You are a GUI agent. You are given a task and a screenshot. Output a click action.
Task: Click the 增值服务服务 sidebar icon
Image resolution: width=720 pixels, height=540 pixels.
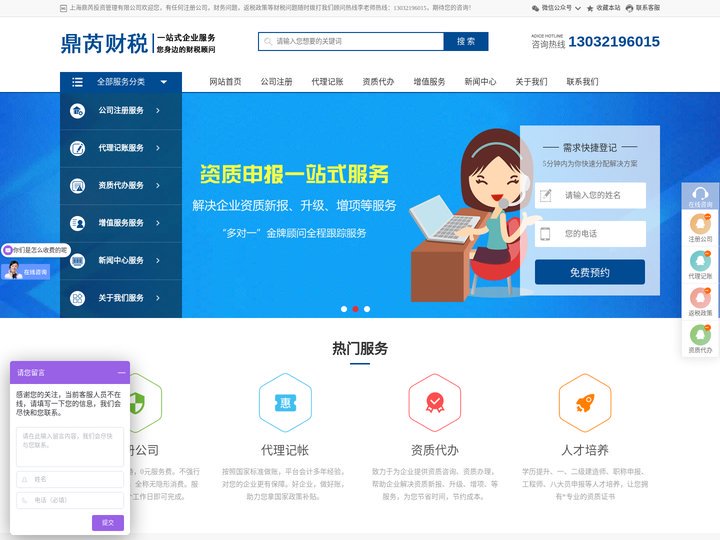[77, 223]
